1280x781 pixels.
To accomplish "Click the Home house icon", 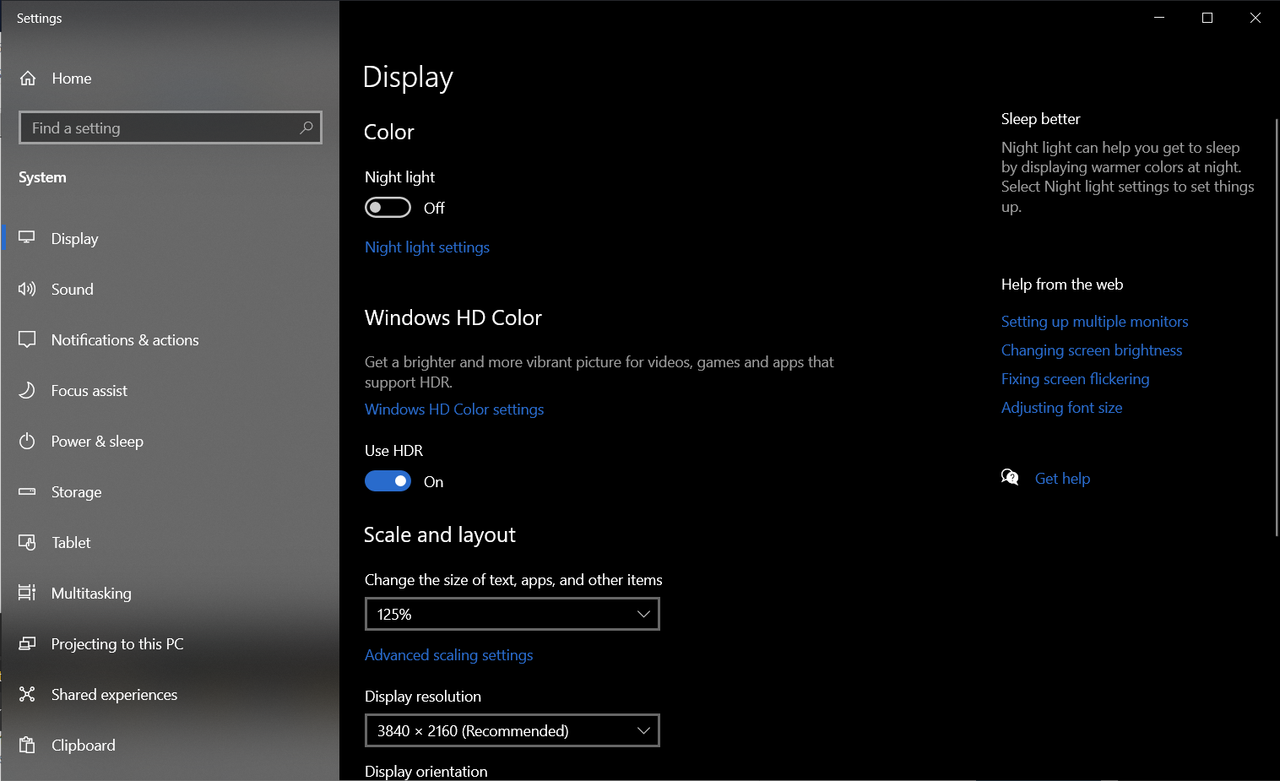I will (28, 78).
